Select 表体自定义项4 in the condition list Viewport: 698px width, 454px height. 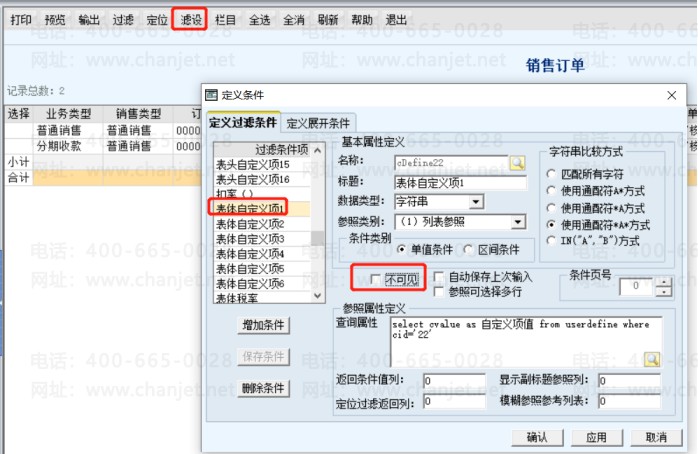click(x=262, y=254)
